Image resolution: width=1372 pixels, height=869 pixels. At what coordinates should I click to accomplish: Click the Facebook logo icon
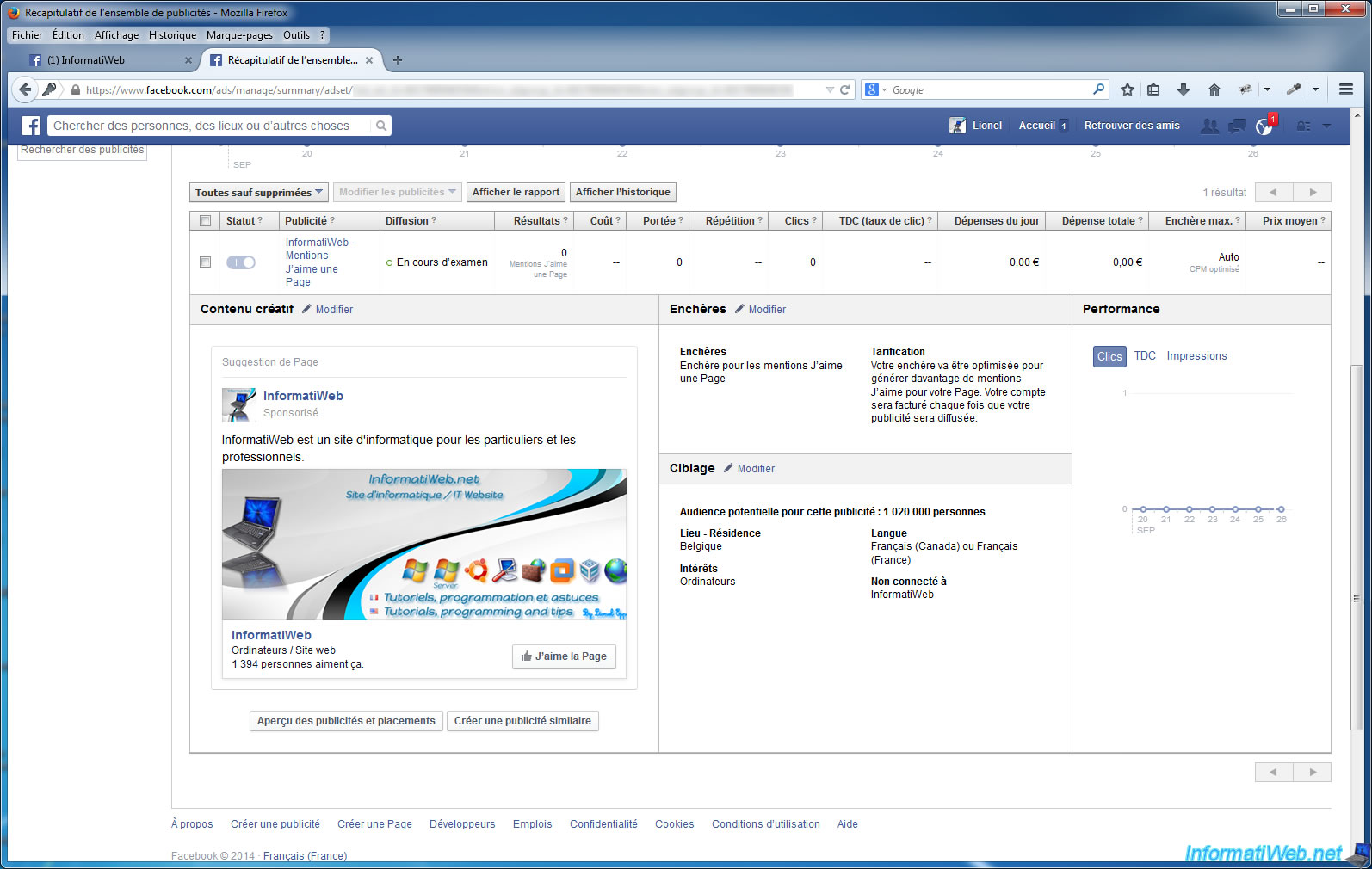[31, 126]
